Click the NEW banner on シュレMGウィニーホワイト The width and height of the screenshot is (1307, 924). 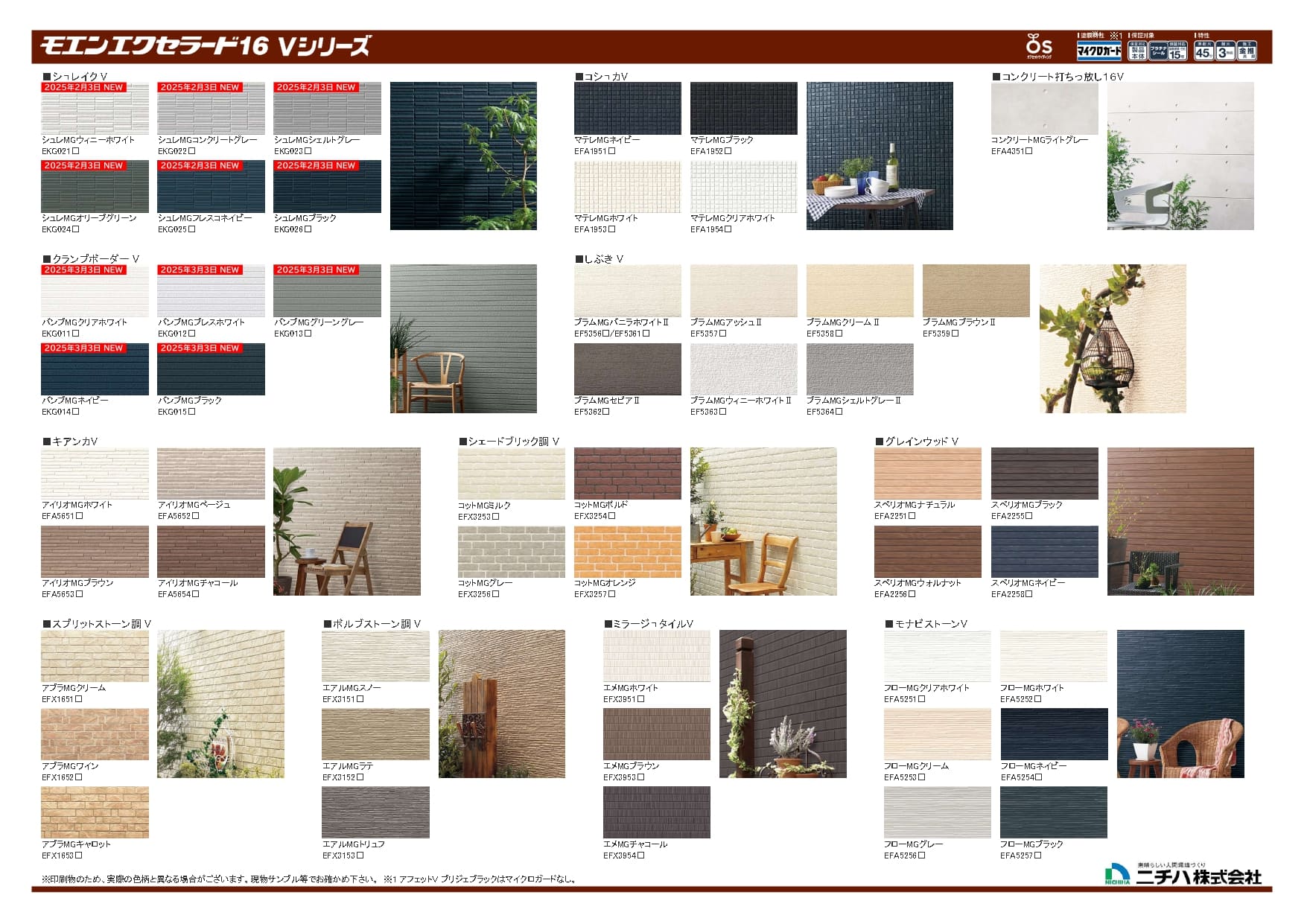click(x=83, y=87)
